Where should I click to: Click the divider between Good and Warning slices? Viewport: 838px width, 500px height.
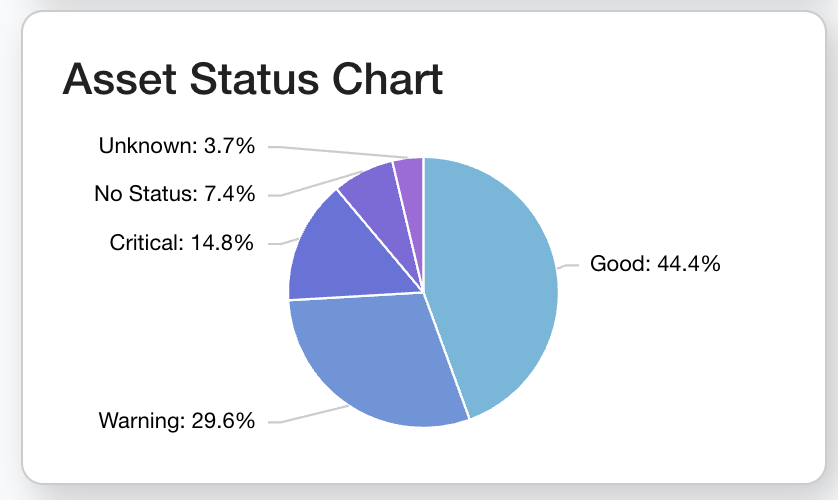click(446, 356)
